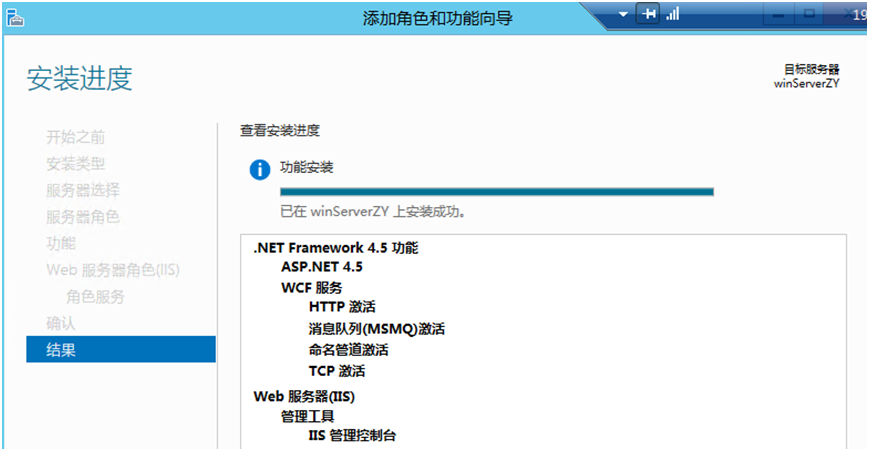The image size is (869, 451).
Task: Select the 开始之前 step in the sidebar
Action: [75, 137]
